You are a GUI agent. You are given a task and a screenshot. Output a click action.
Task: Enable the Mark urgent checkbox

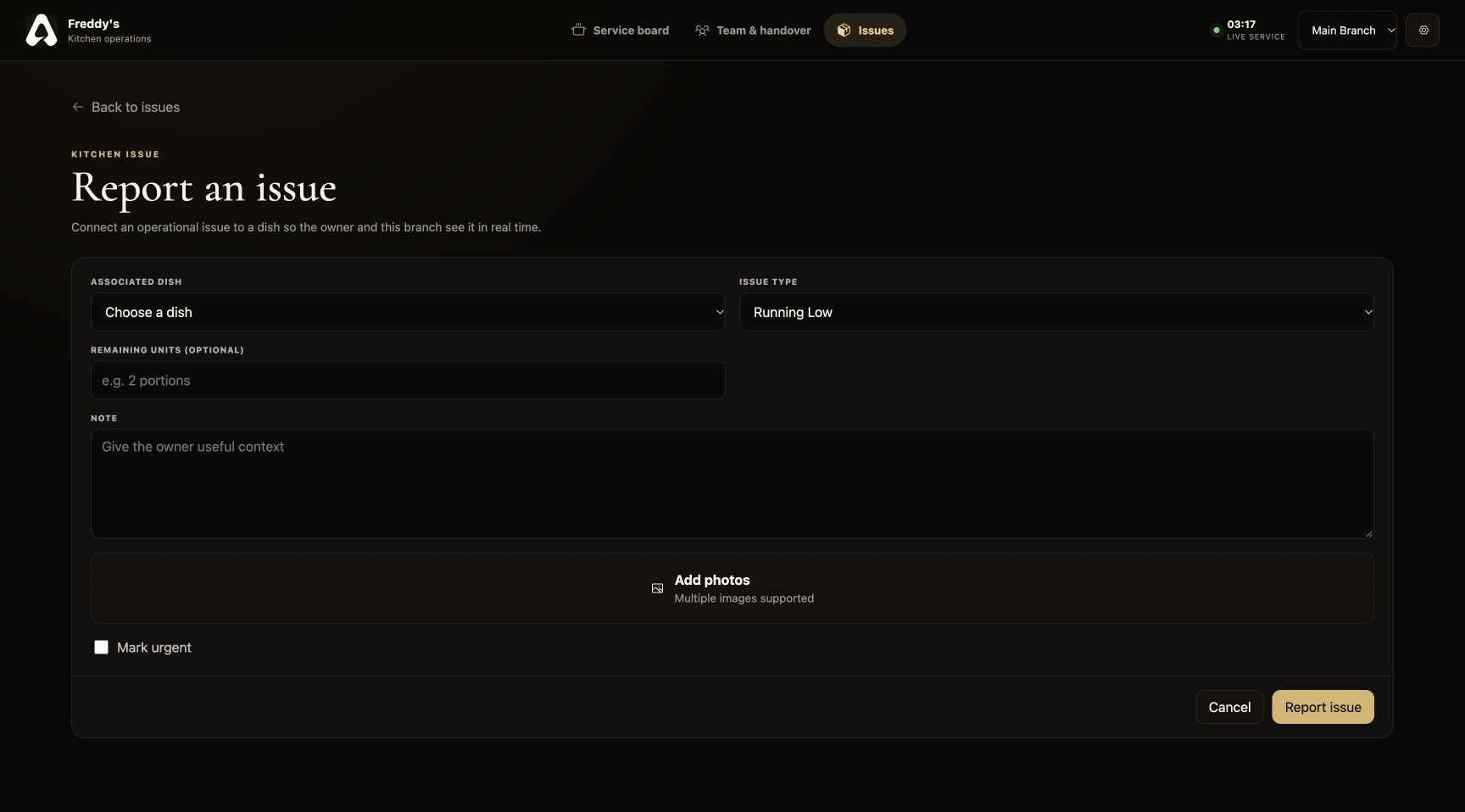click(101, 648)
